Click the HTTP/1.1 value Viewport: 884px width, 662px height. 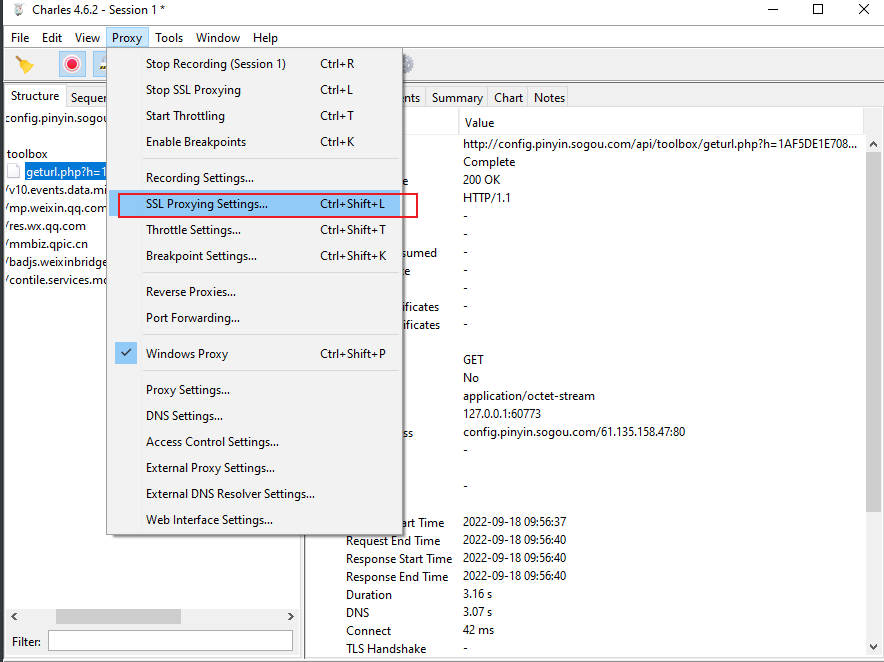click(487, 198)
